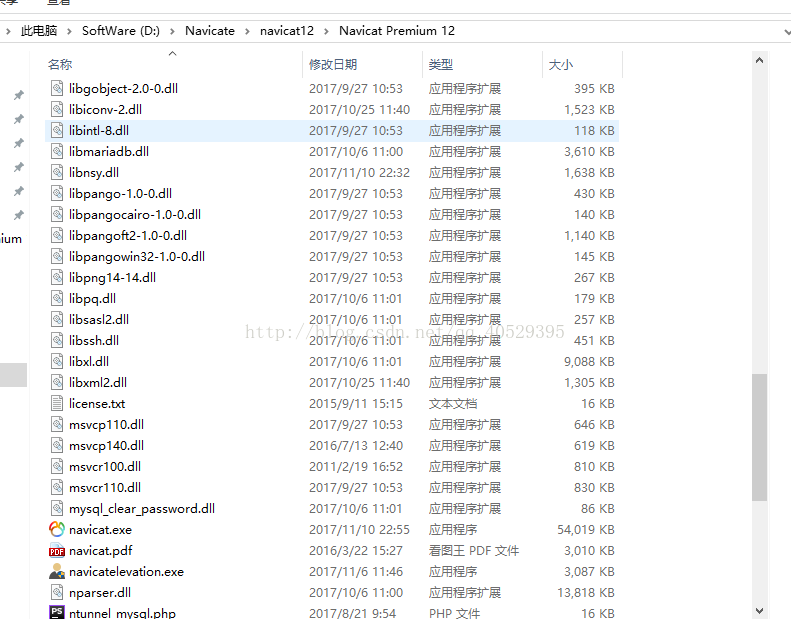The height and width of the screenshot is (642, 791).
Task: Expand the breadcrumb arrow after 此电脑
Action: click(69, 31)
